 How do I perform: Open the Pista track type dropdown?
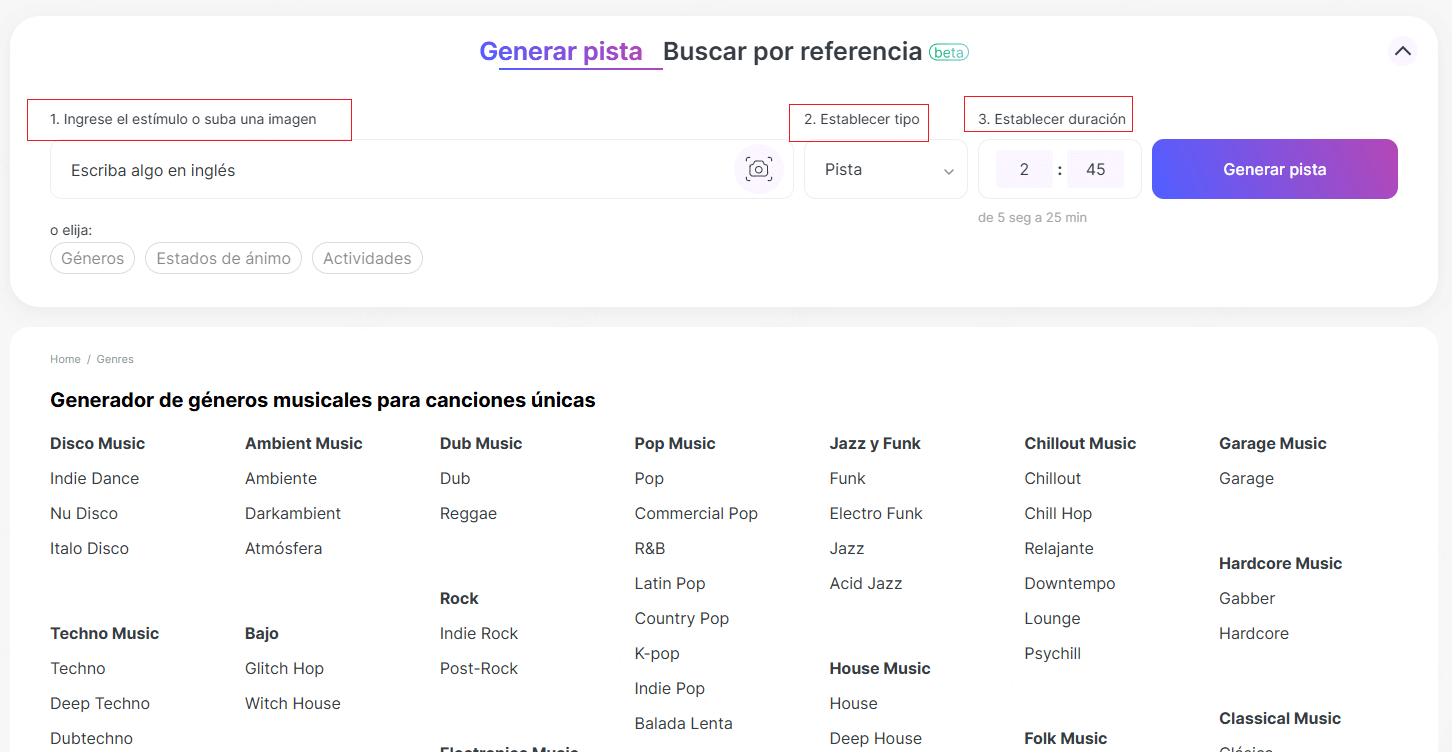click(x=885, y=169)
